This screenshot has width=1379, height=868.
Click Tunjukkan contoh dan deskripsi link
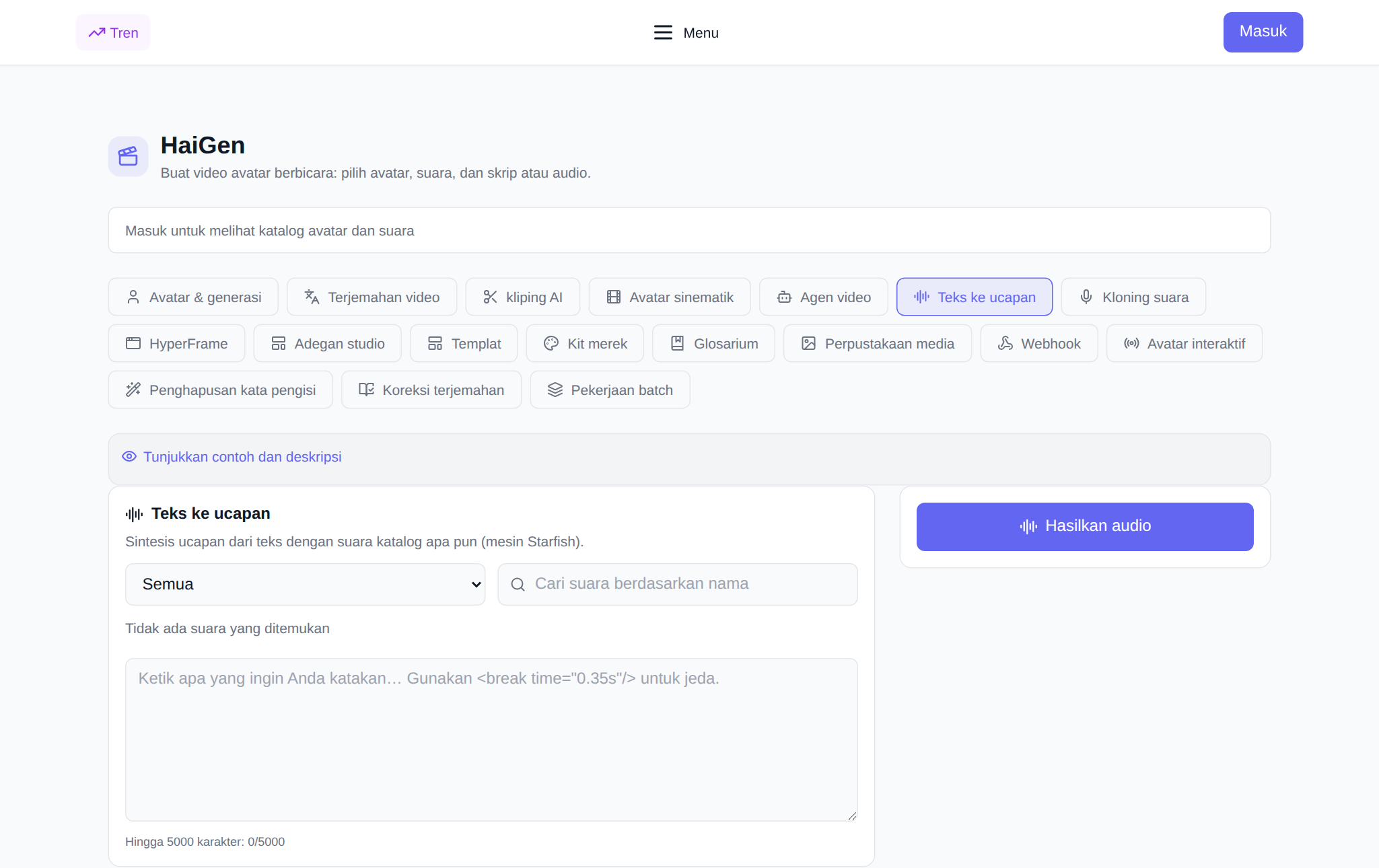pos(242,456)
